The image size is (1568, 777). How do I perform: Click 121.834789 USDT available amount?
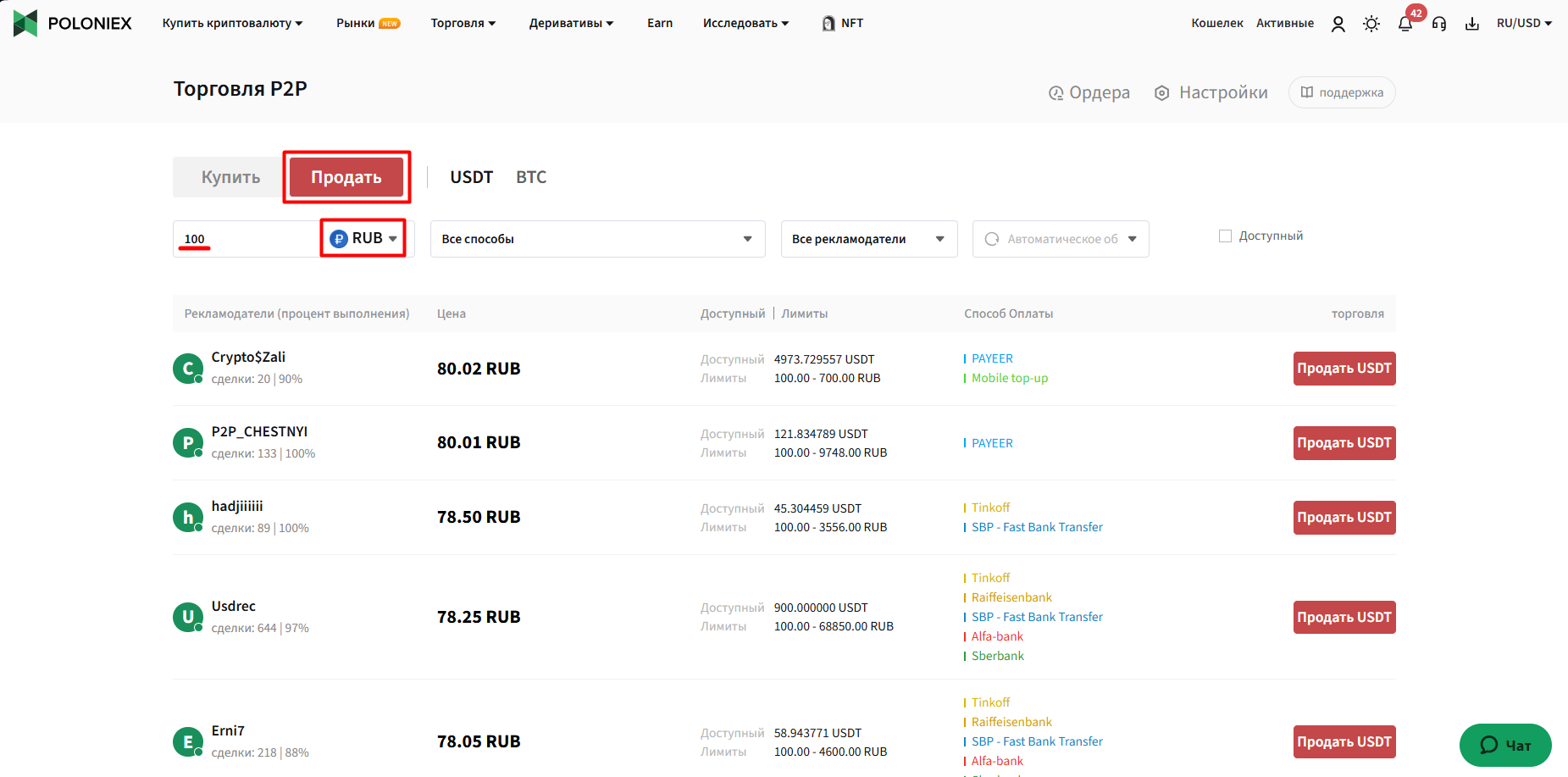click(x=821, y=434)
